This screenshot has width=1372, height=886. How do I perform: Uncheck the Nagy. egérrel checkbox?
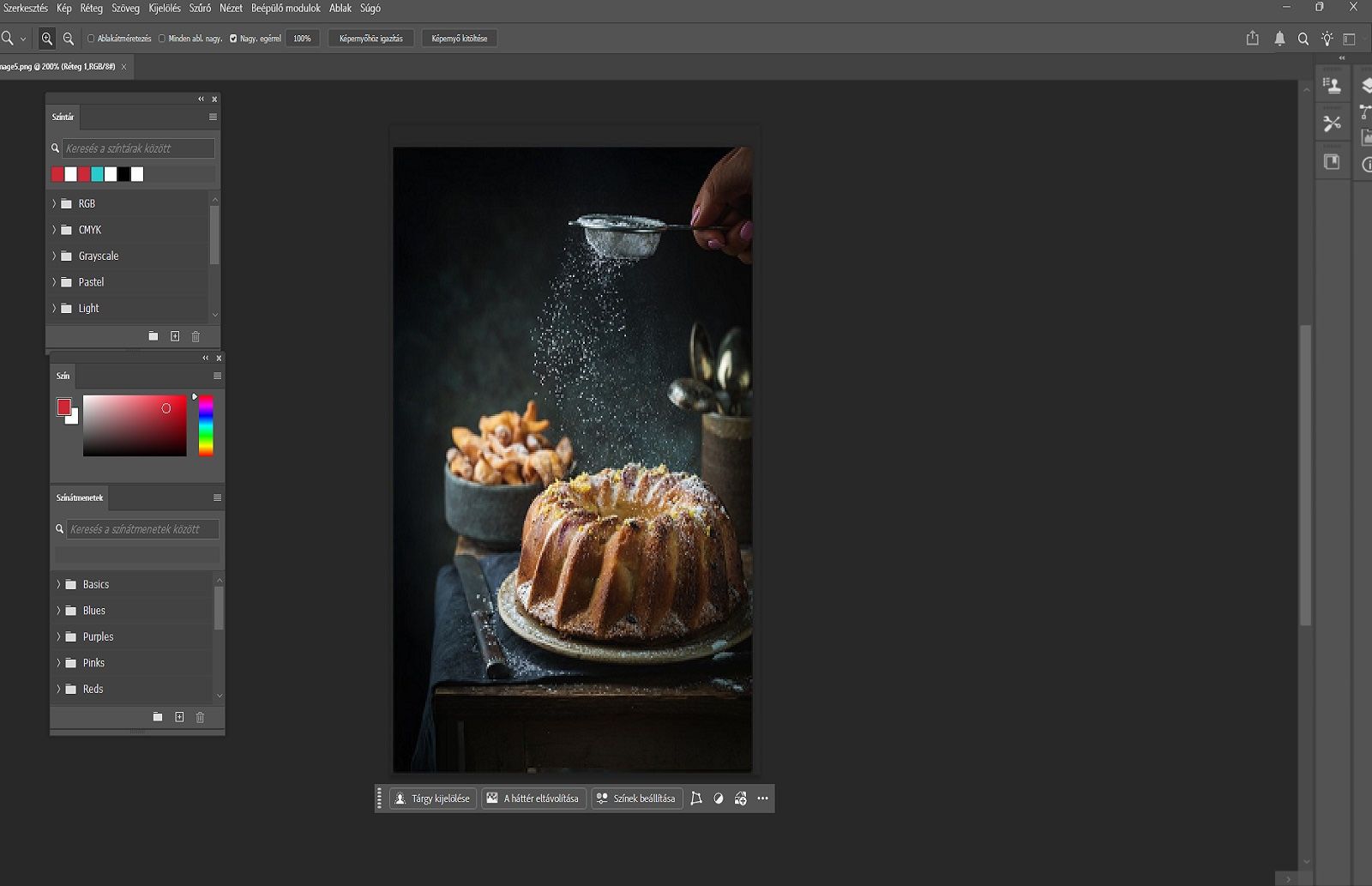click(233, 39)
